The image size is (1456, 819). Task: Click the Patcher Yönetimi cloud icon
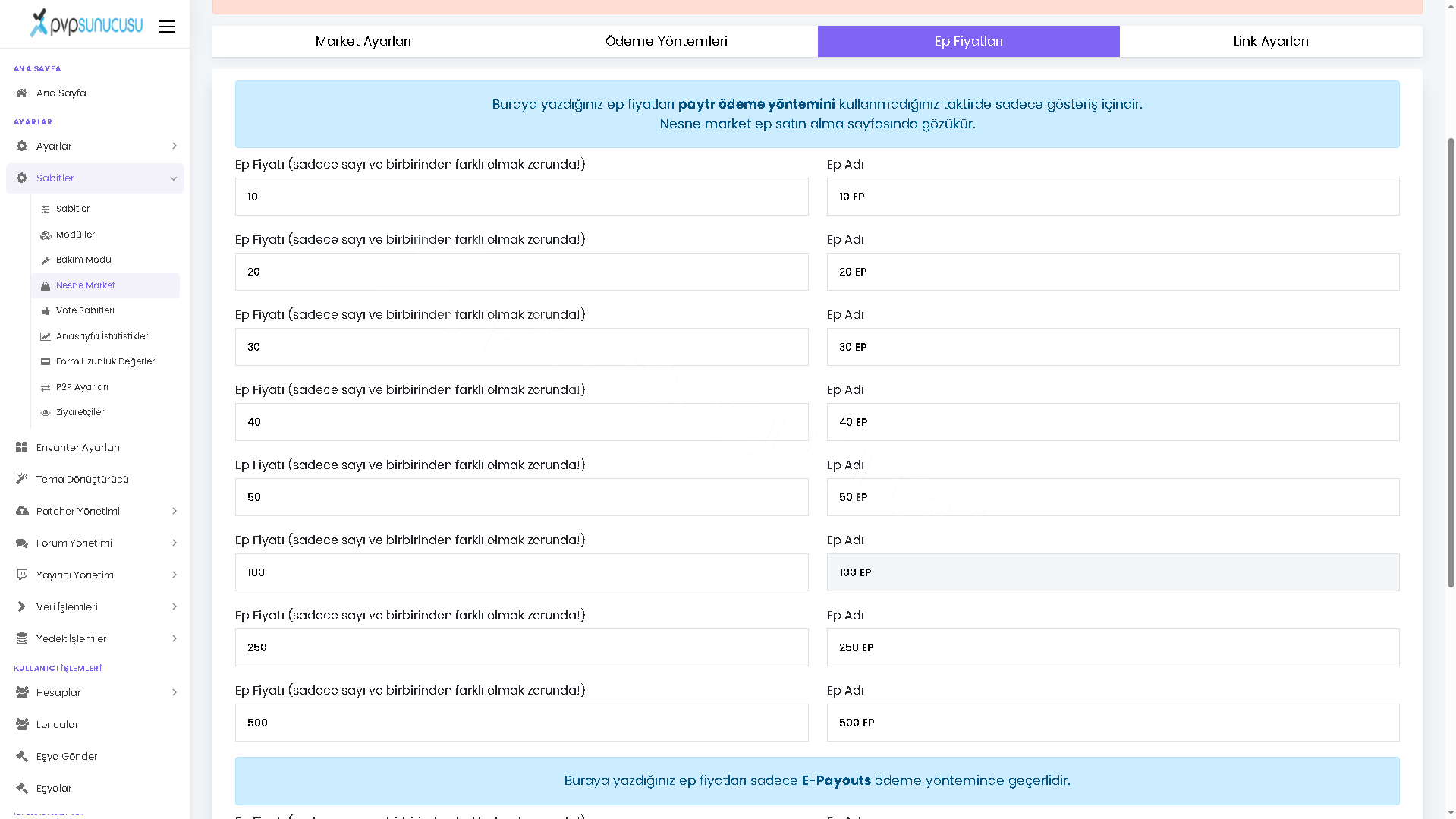click(22, 512)
